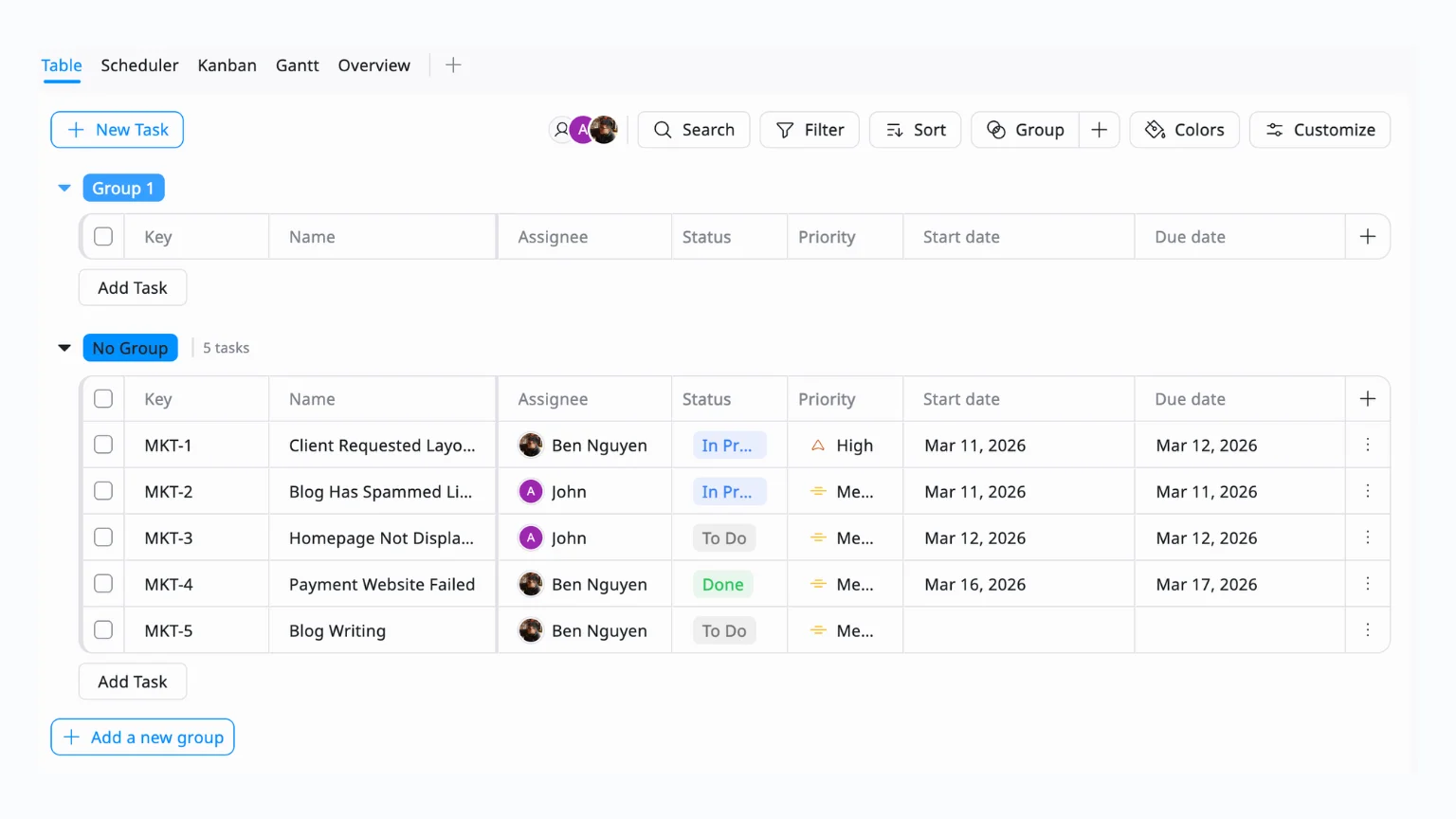Tick the checkbox for MKT-5 Blog Writing
Viewport: 1456px width, 819px height.
point(103,630)
